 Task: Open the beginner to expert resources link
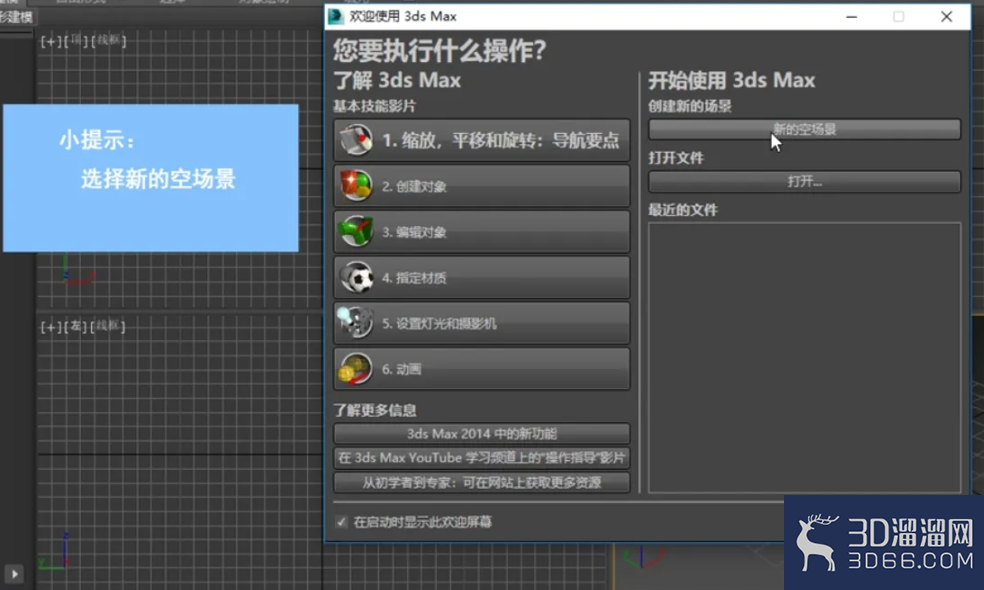coord(481,483)
